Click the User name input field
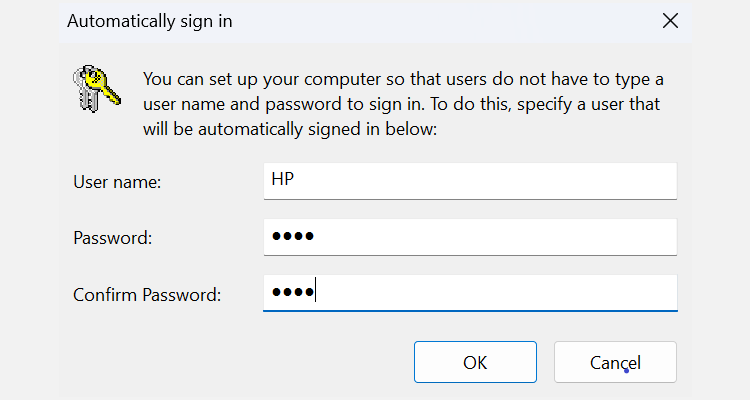 (x=469, y=181)
